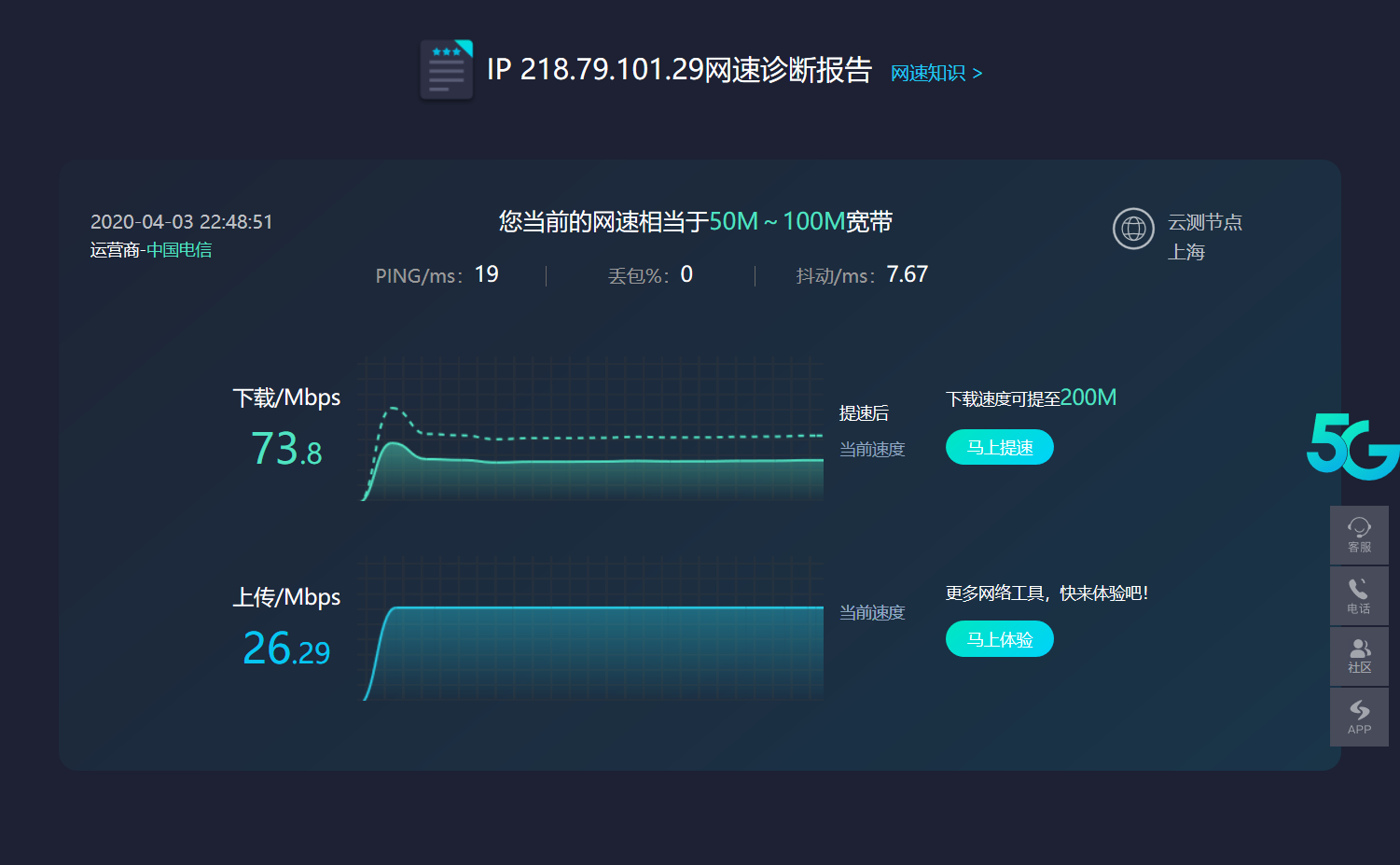
Task: Click the PING/ms 19 statistic
Action: 438,273
